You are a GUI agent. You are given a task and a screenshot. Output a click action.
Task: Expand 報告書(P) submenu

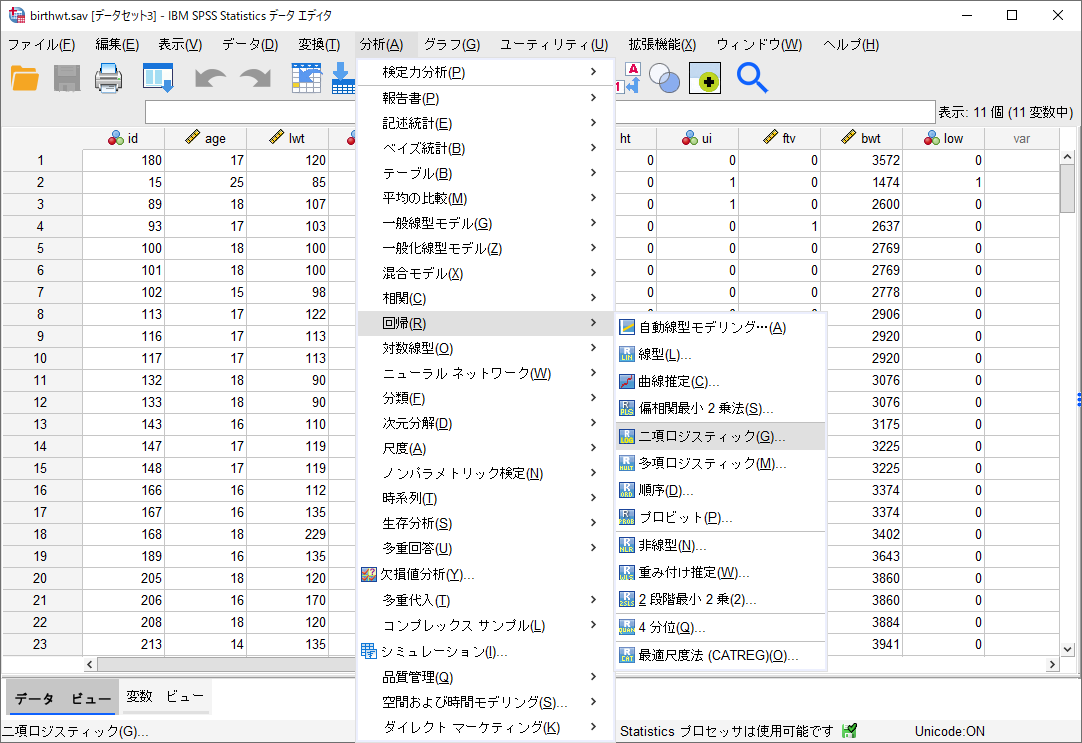(x=485, y=99)
